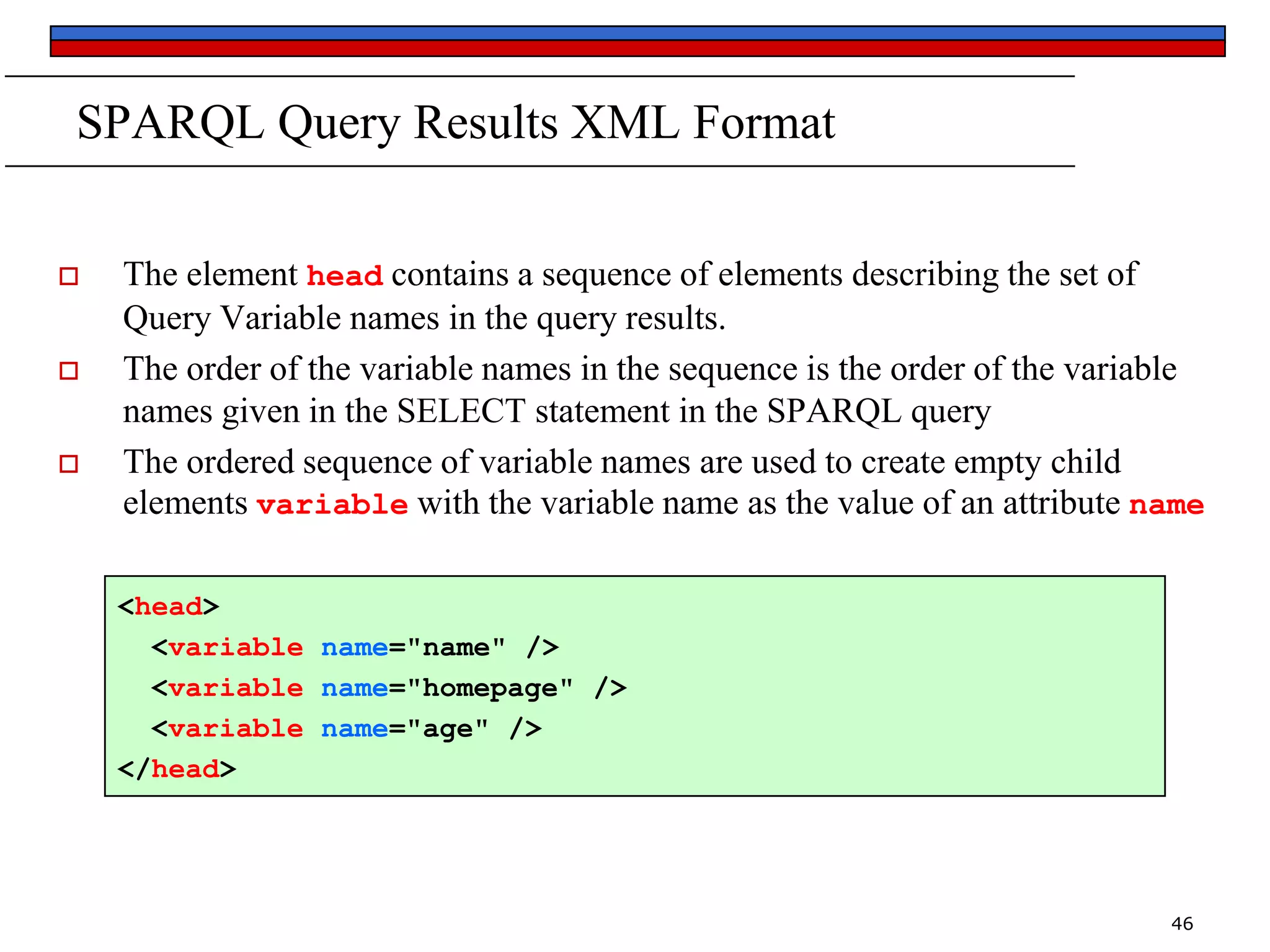This screenshot has height=952, width=1270.
Task: Click the closing </head> tag
Action: [x=177, y=769]
